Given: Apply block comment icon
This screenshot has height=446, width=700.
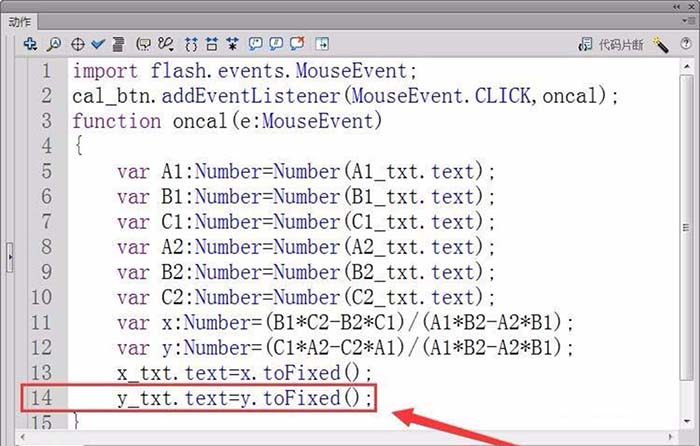Looking at the screenshot, I should click(x=255, y=44).
